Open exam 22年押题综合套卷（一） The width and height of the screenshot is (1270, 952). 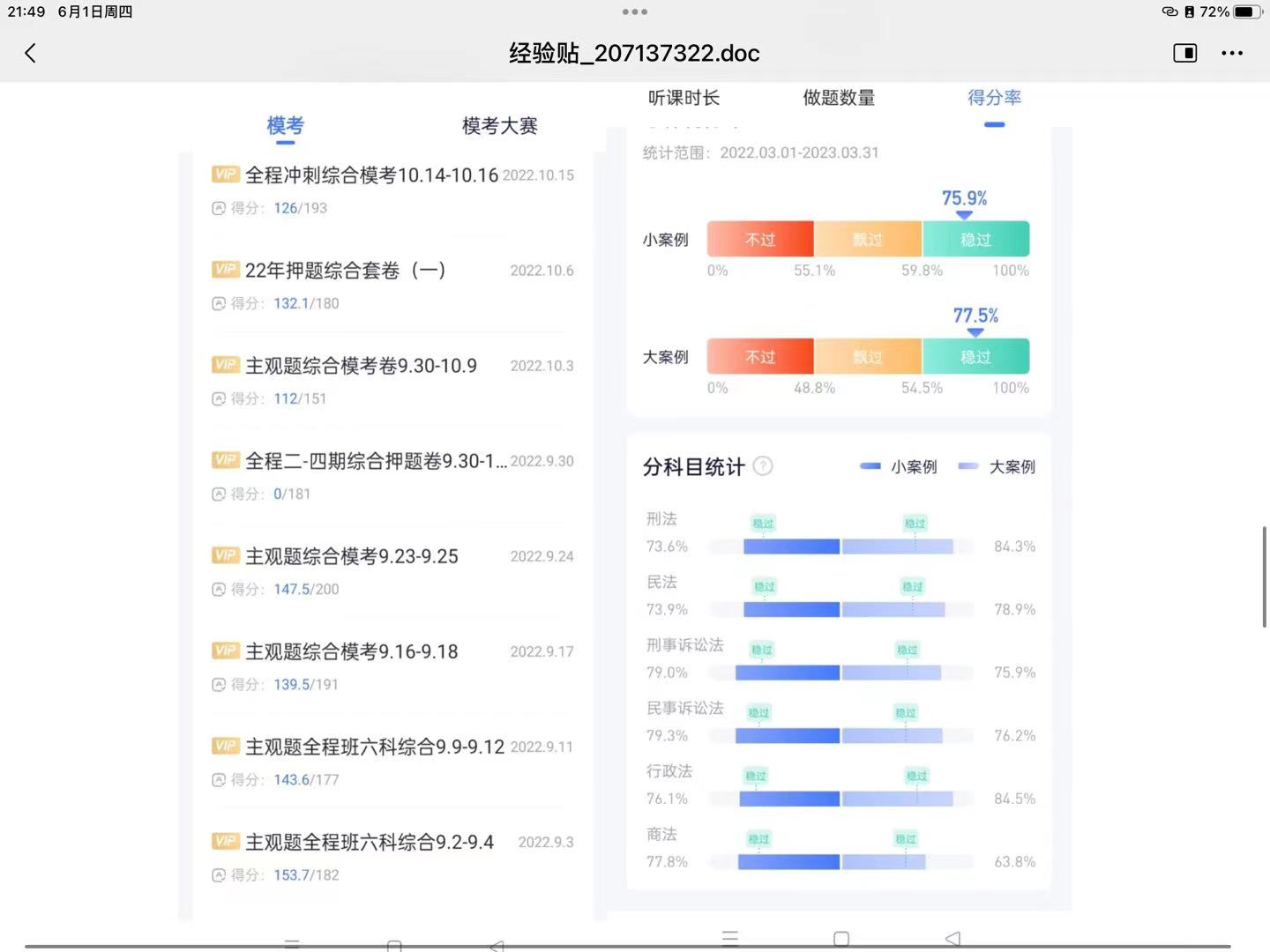(x=345, y=270)
